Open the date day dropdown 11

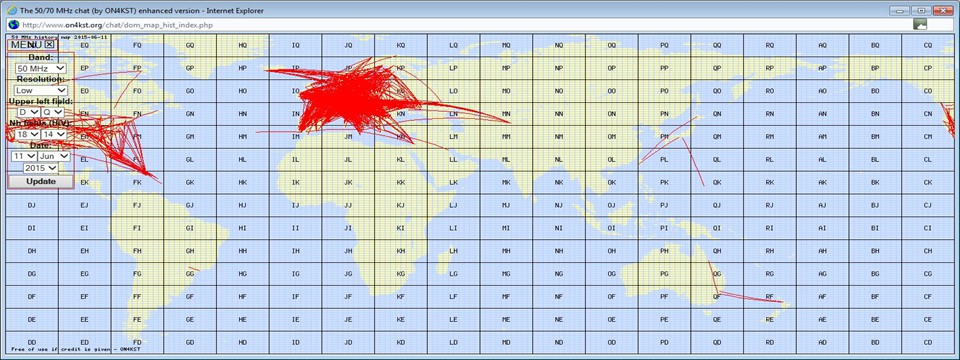(x=24, y=156)
